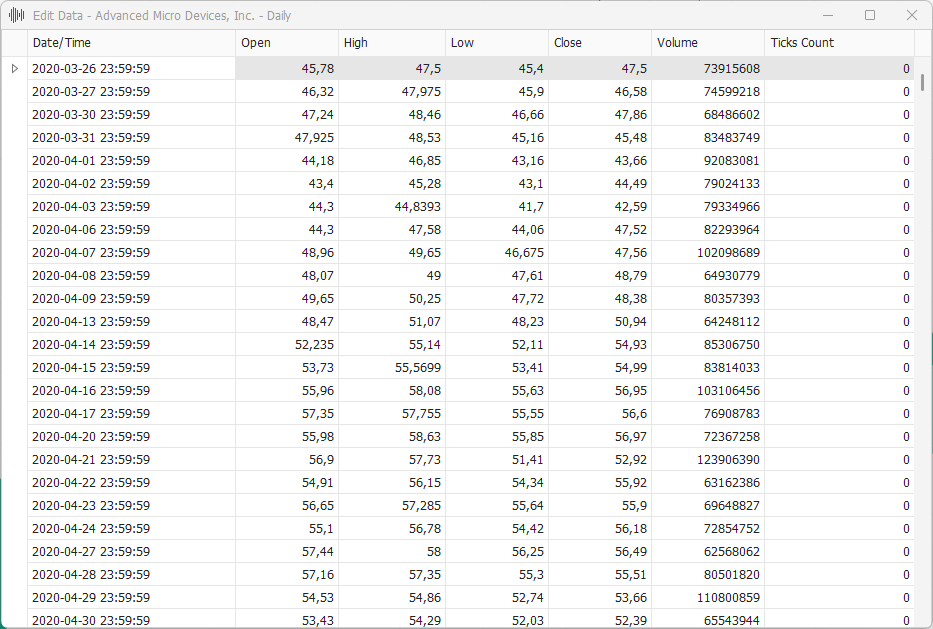Click Open value 52,235
933x629 pixels.
point(287,345)
